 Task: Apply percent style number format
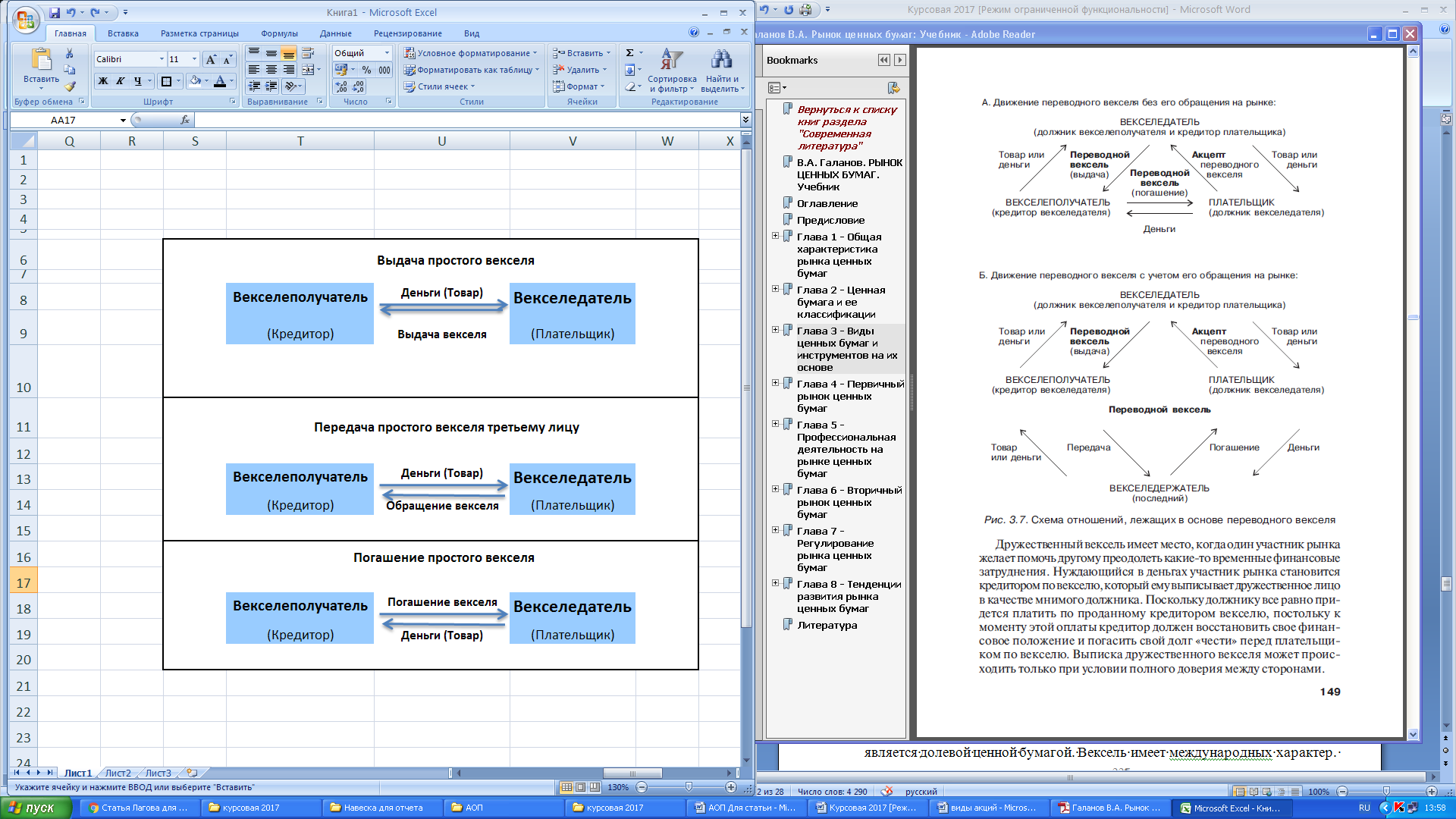(367, 70)
